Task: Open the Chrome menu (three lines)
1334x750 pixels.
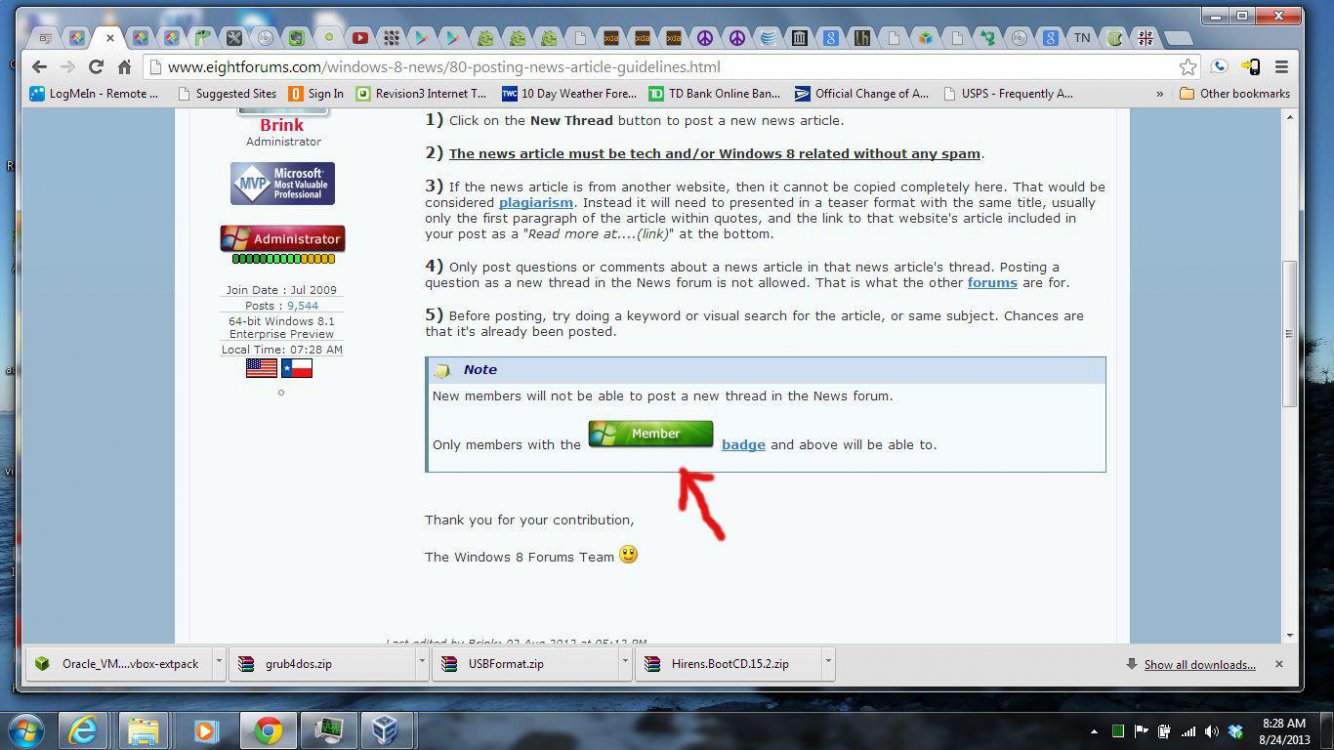Action: pos(1281,67)
